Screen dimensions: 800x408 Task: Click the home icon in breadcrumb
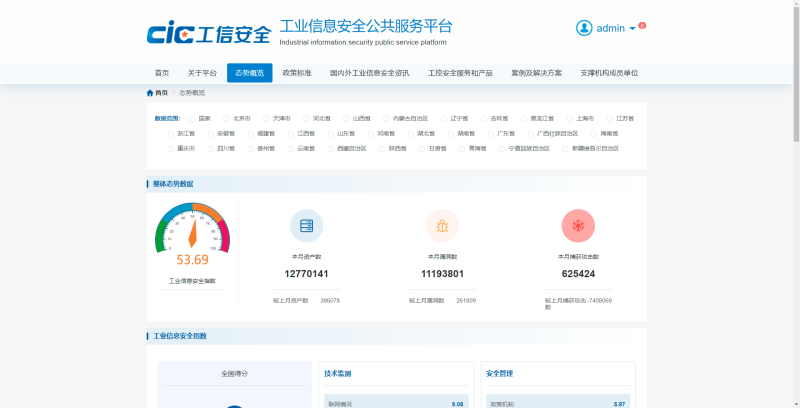pyautogui.click(x=149, y=93)
